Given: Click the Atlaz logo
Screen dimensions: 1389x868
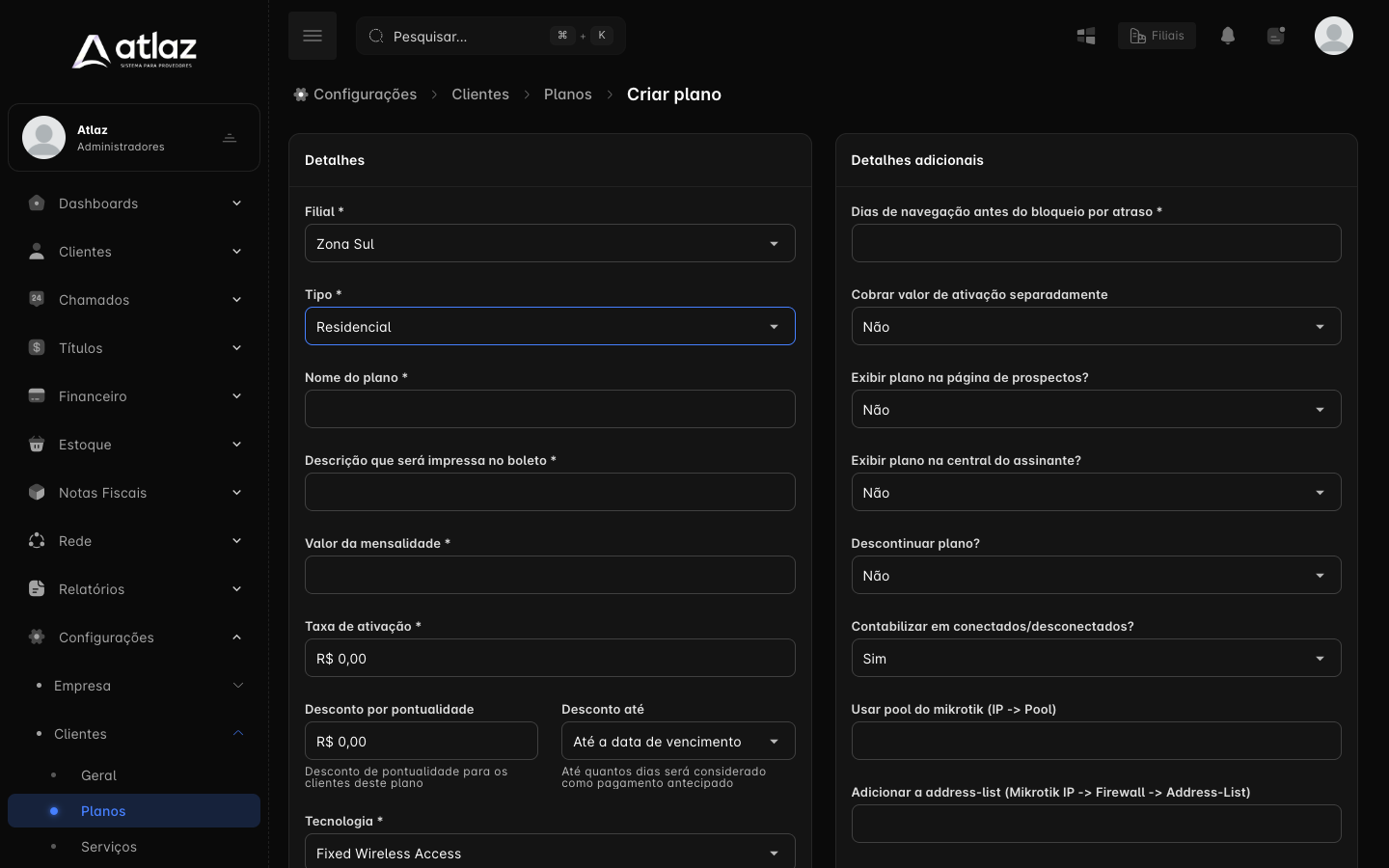Looking at the screenshot, I should point(134,50).
